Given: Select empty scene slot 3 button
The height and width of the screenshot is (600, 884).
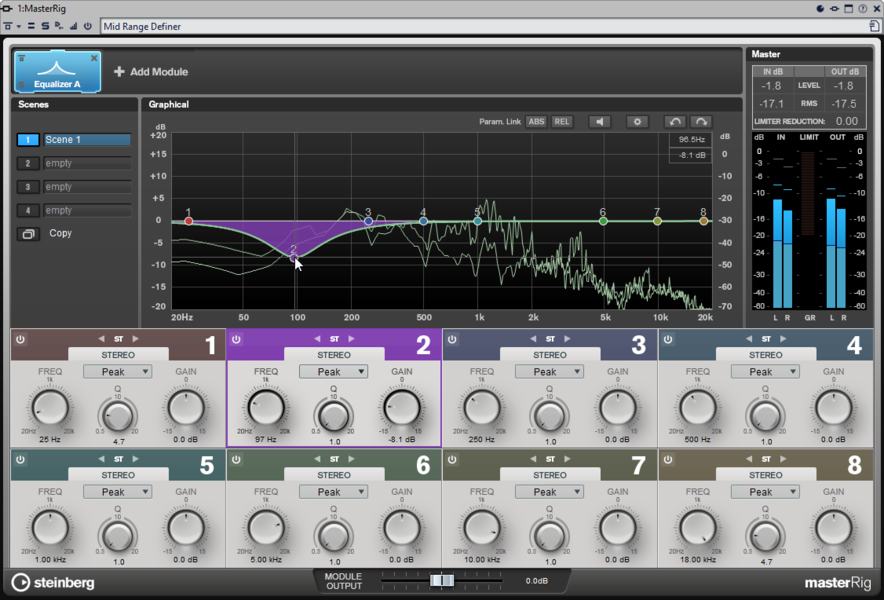Looking at the screenshot, I should (x=28, y=187).
